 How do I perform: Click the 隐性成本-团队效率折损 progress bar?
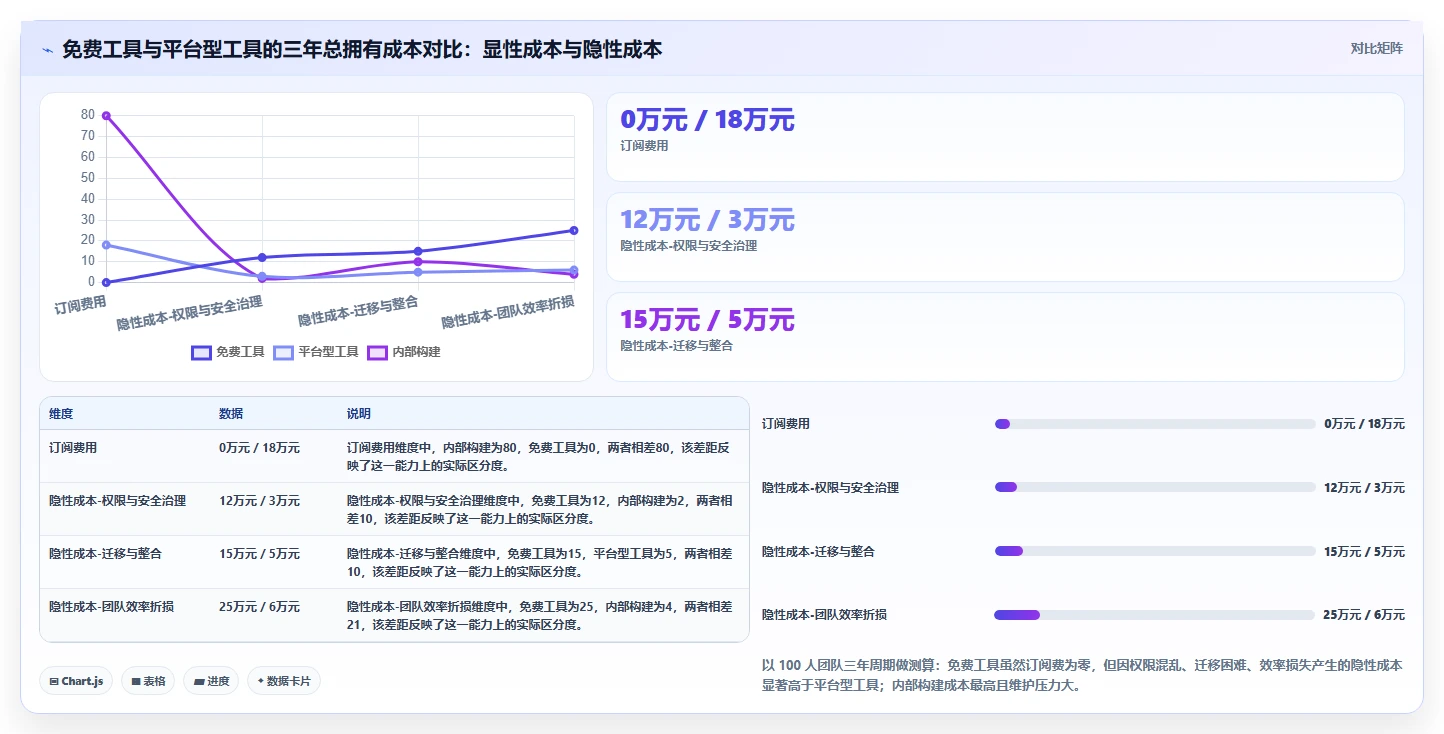point(1155,614)
